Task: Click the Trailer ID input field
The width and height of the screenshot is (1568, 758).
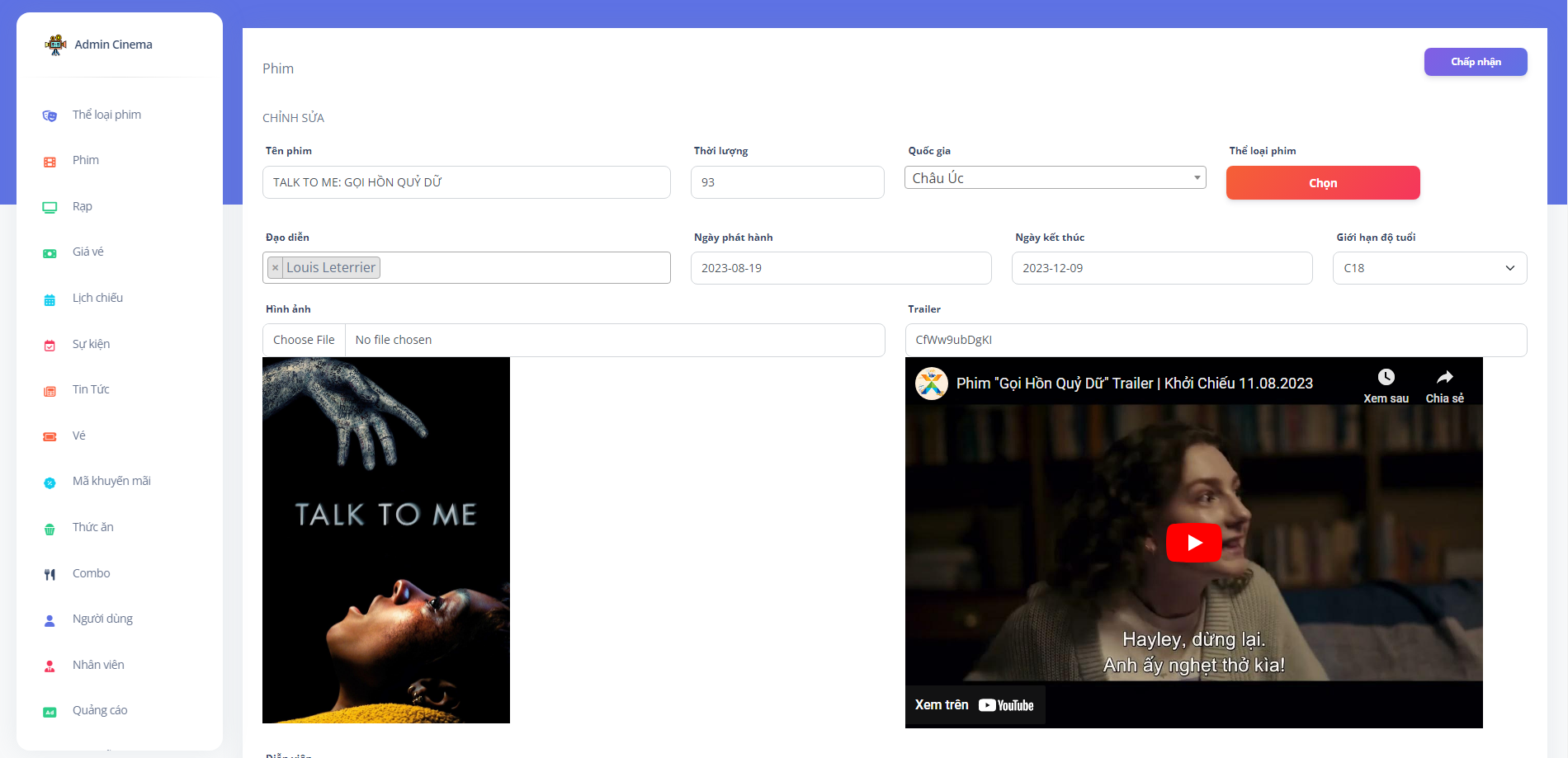Action: [x=1216, y=340]
